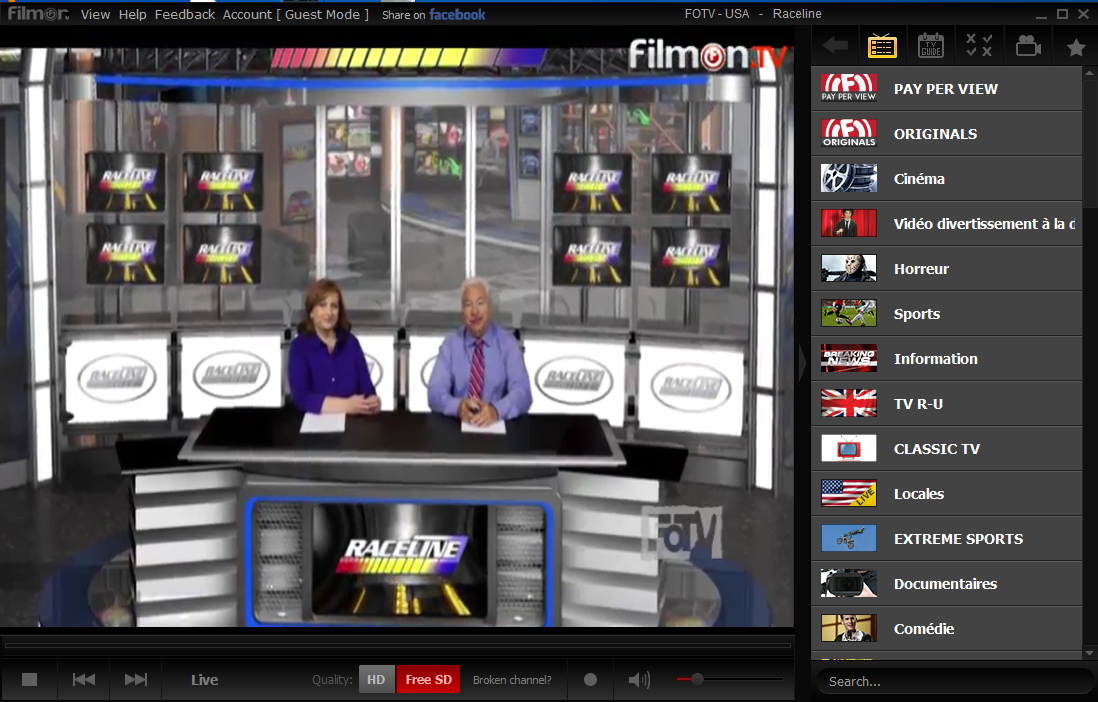This screenshot has width=1098, height=702.
Task: Click the Broken channel? link
Action: 512,680
